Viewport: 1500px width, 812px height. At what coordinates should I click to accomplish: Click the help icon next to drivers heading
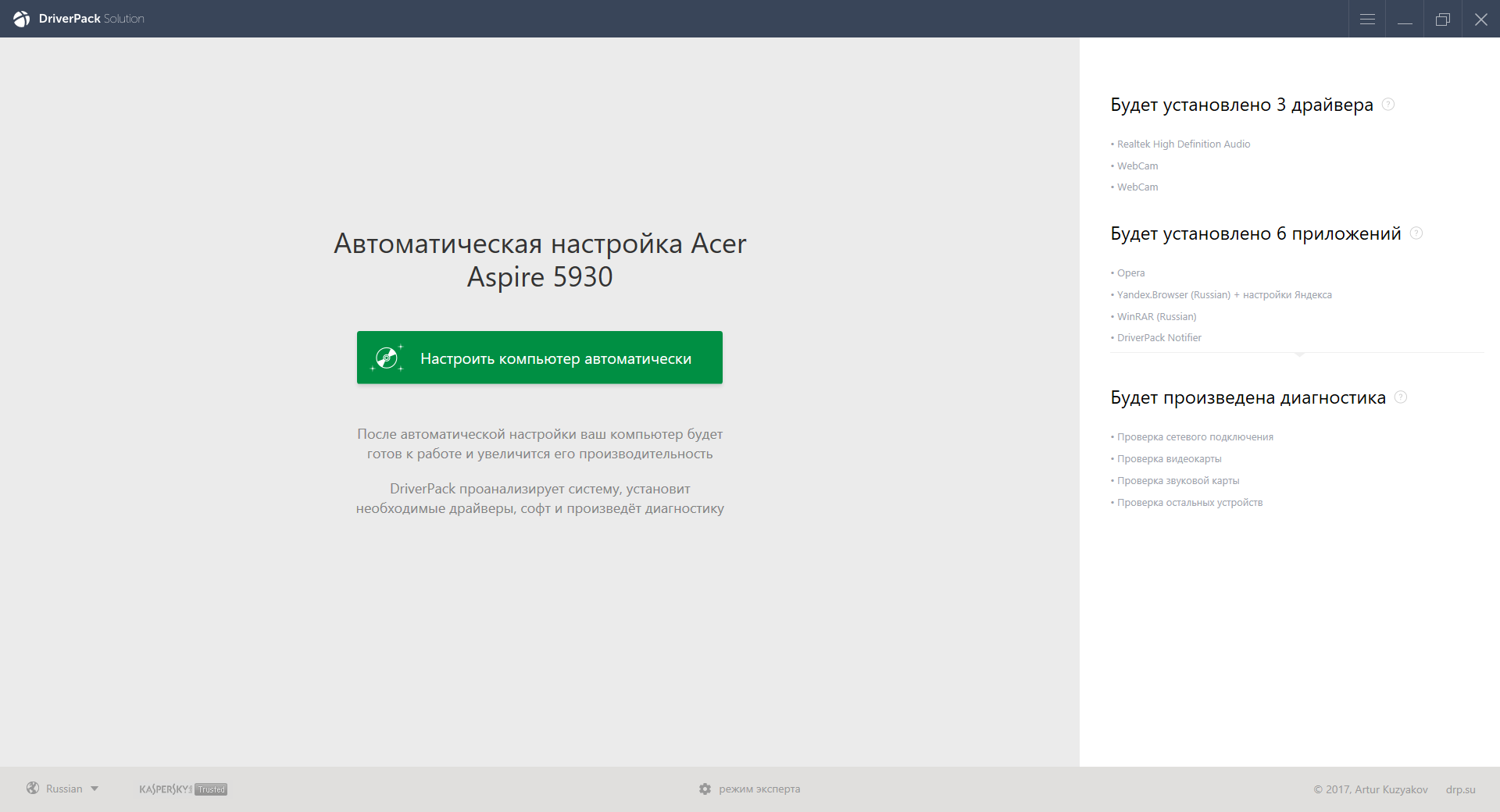tap(1388, 105)
